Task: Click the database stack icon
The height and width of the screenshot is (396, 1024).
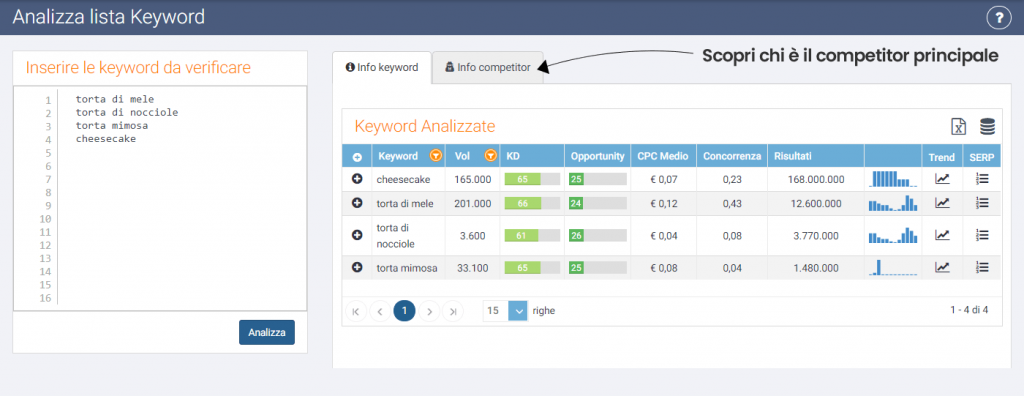Action: pos(987,127)
